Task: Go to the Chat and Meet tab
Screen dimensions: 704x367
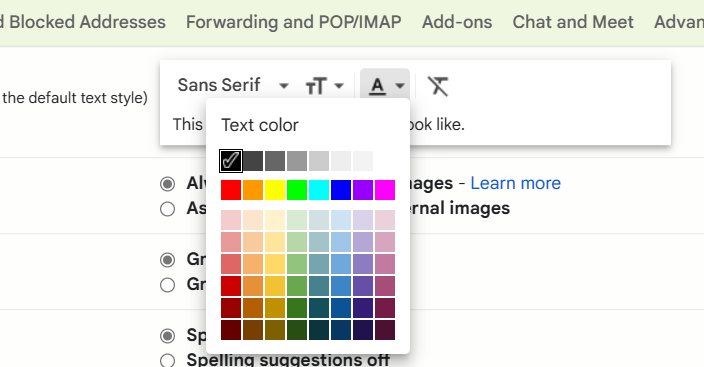Action: click(573, 22)
